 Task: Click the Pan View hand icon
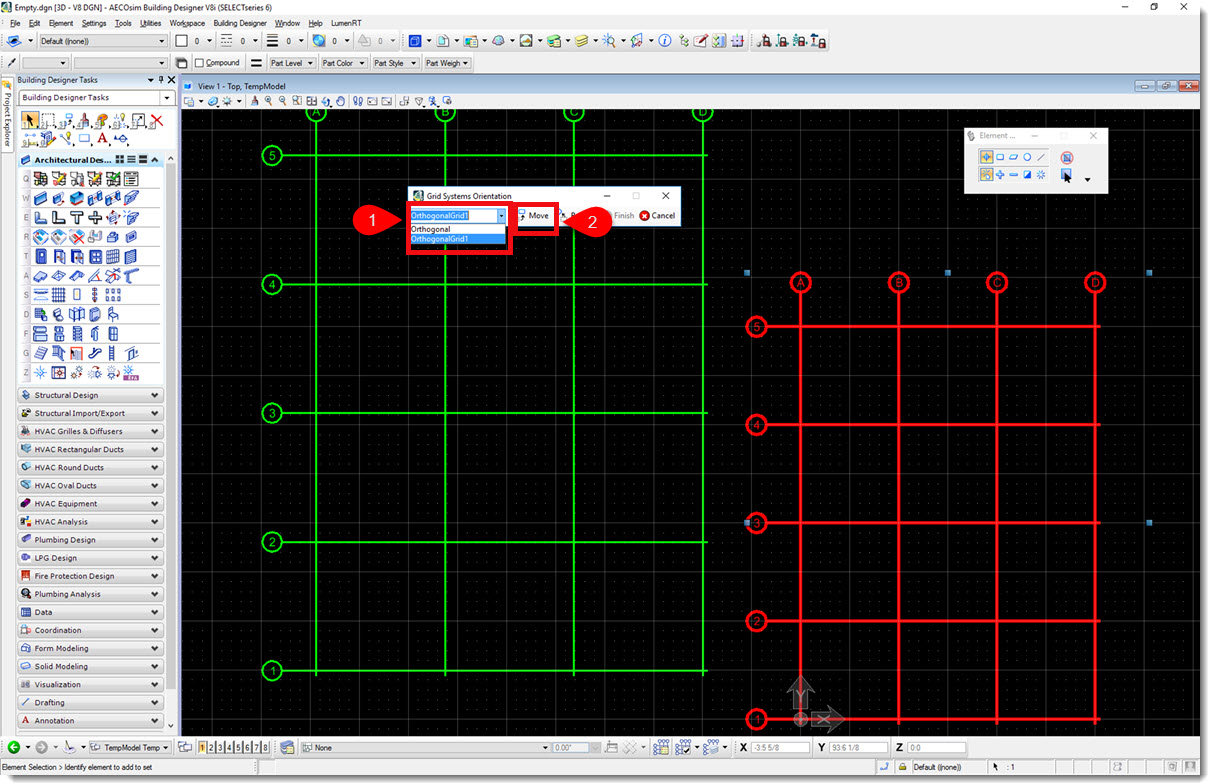click(341, 101)
